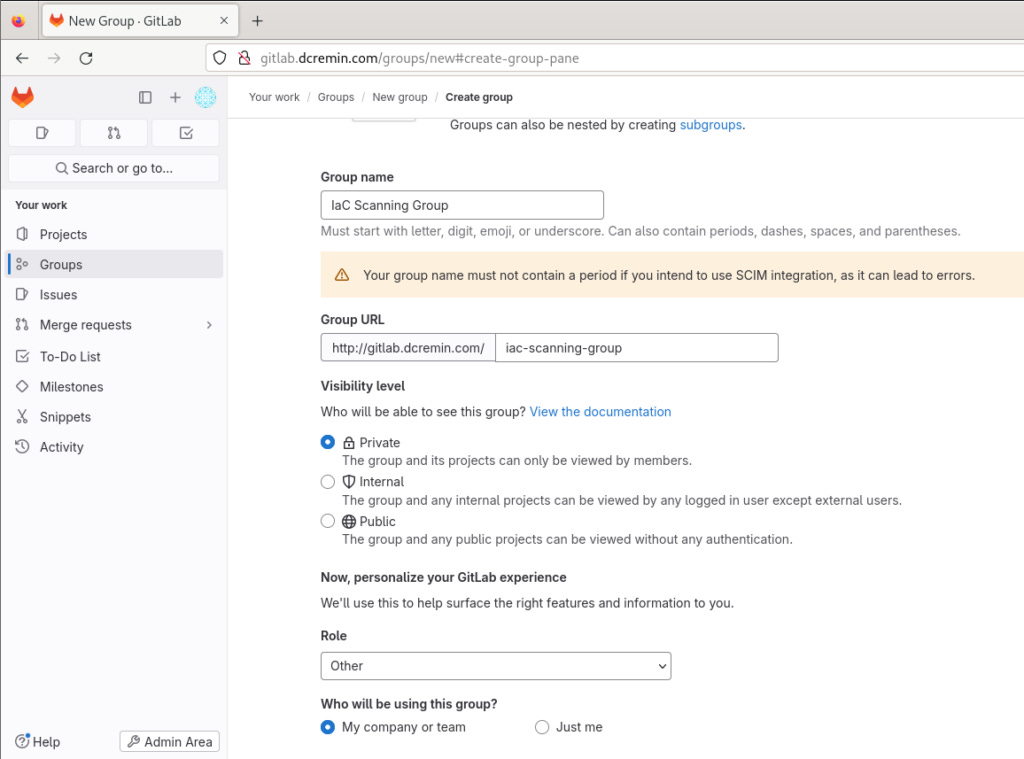1024x759 pixels.
Task: Go to Groups breadcrumb
Action: click(336, 97)
